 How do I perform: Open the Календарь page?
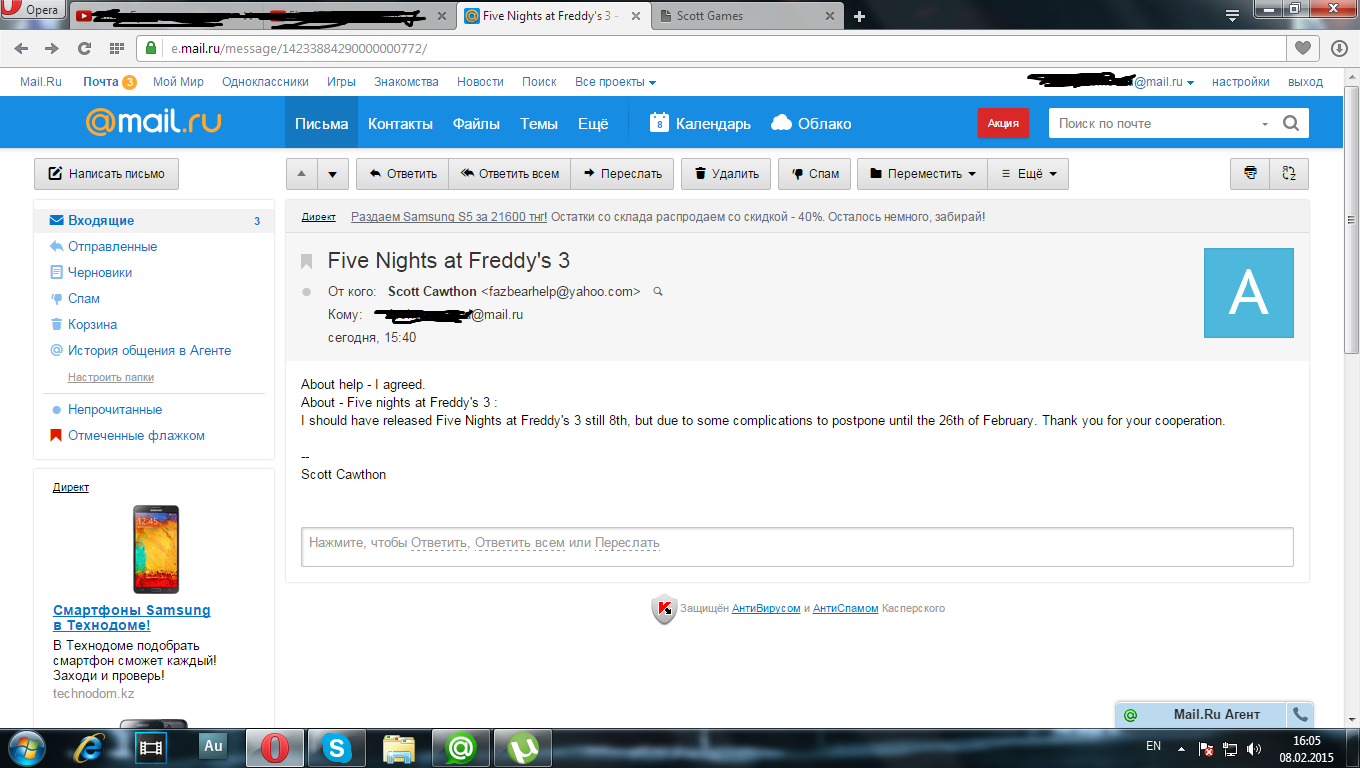[700, 123]
